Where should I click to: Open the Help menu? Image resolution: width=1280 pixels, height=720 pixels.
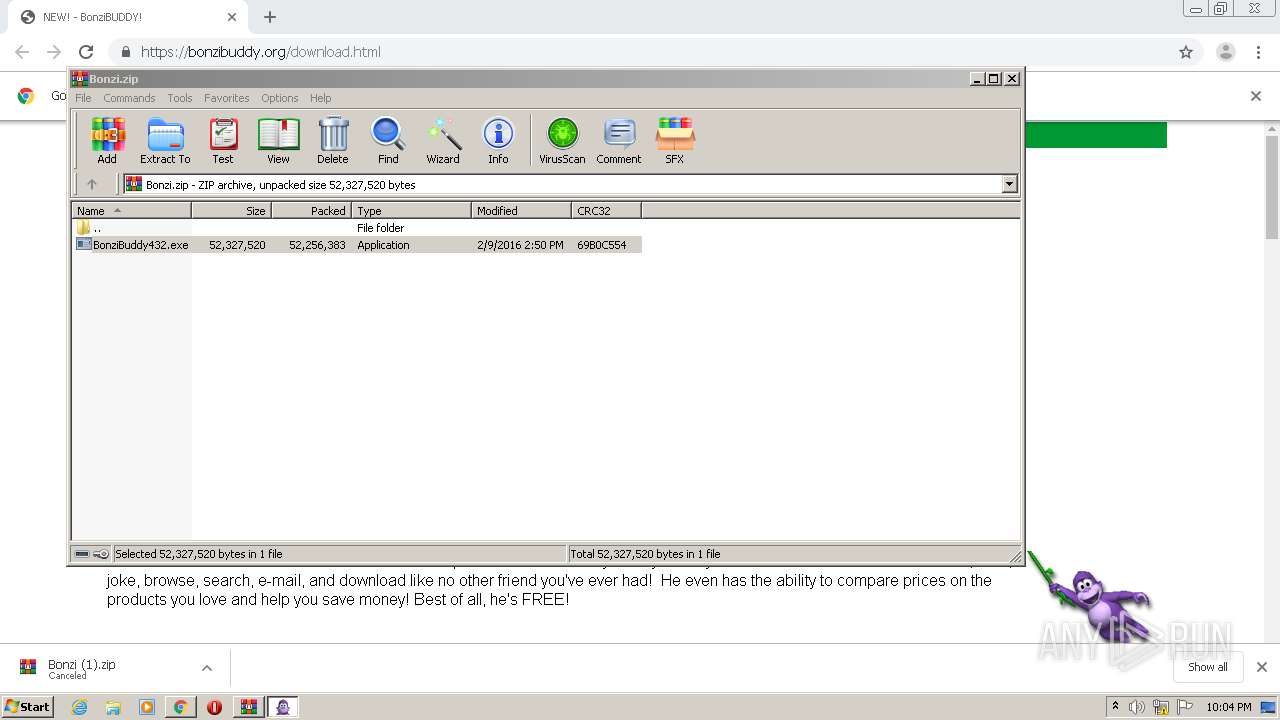click(320, 98)
